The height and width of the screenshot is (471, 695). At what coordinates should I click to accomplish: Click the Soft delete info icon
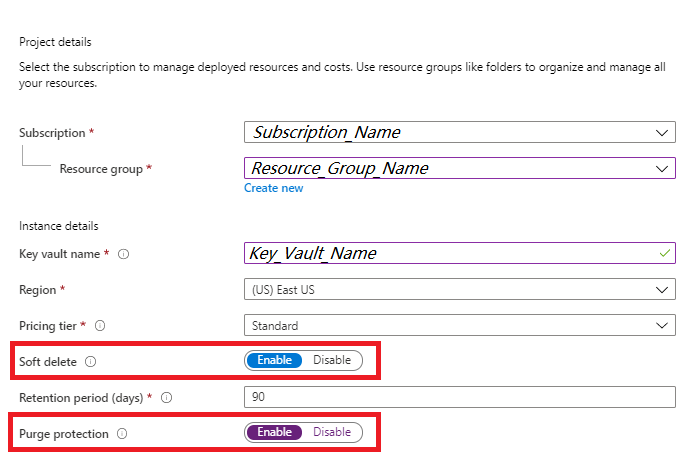pos(90,361)
